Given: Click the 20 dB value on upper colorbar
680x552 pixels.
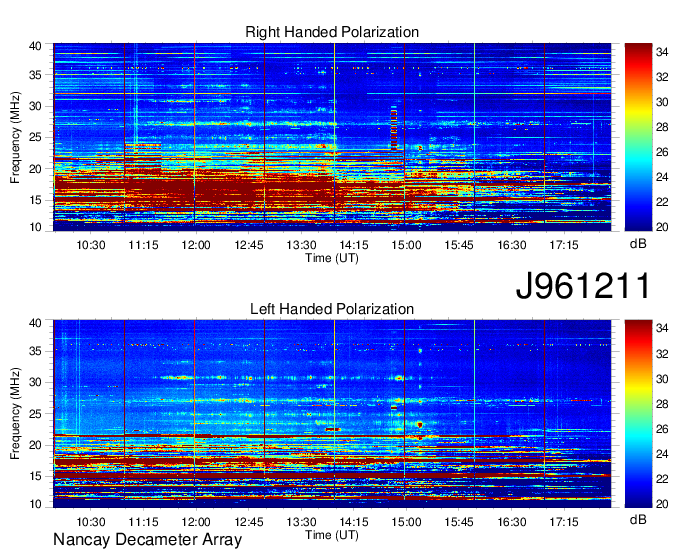Looking at the screenshot, I should pyautogui.click(x=662, y=227).
